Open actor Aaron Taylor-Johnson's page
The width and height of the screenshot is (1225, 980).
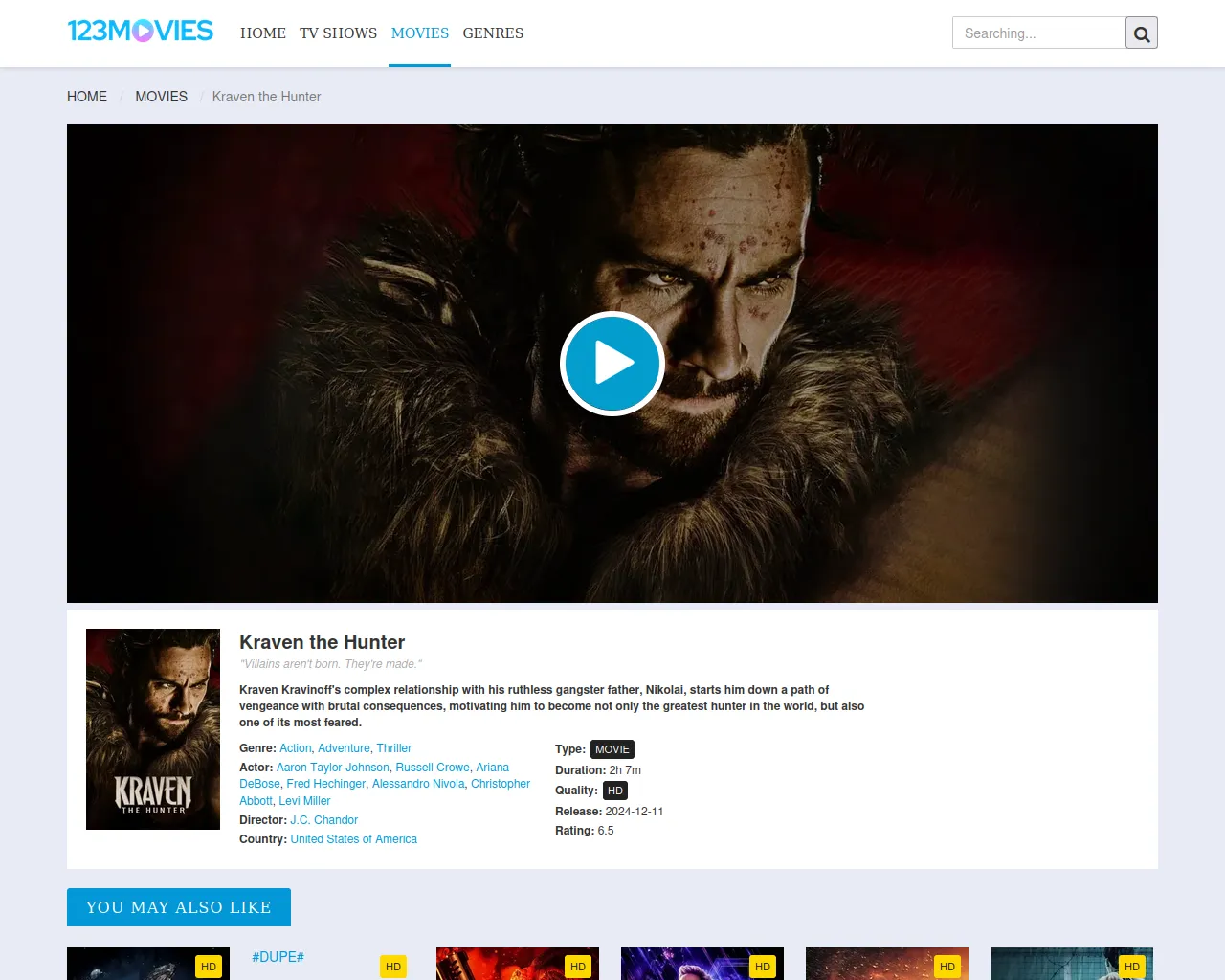coord(333,768)
